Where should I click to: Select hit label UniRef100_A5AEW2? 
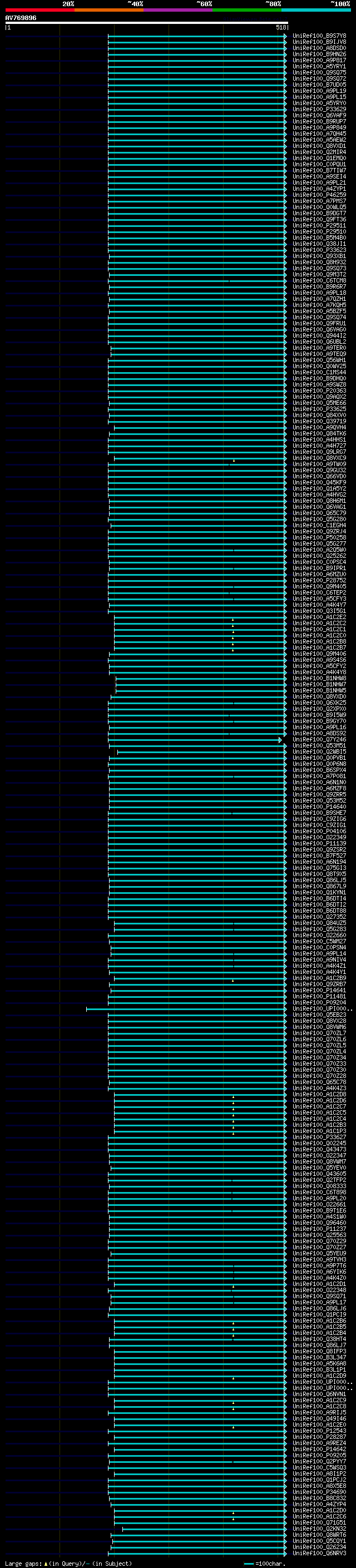[x=319, y=140]
